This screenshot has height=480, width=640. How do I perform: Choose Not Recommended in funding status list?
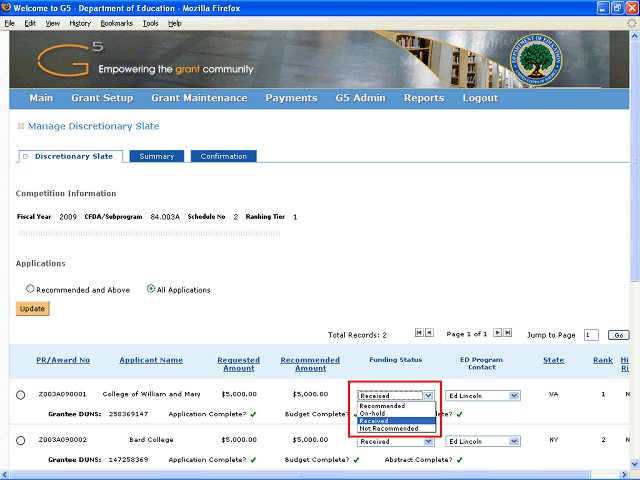(389, 429)
